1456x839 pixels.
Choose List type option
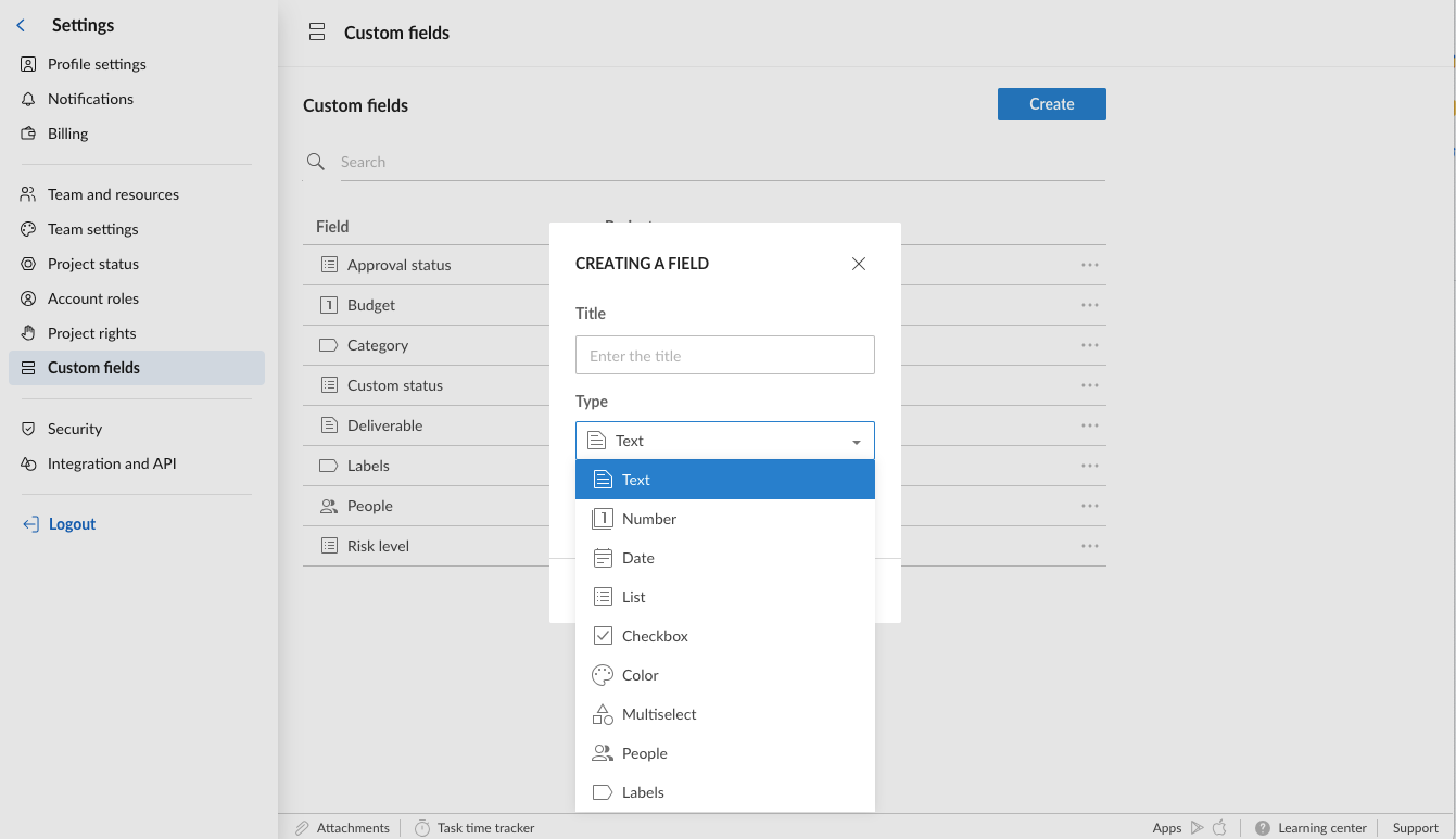point(725,597)
